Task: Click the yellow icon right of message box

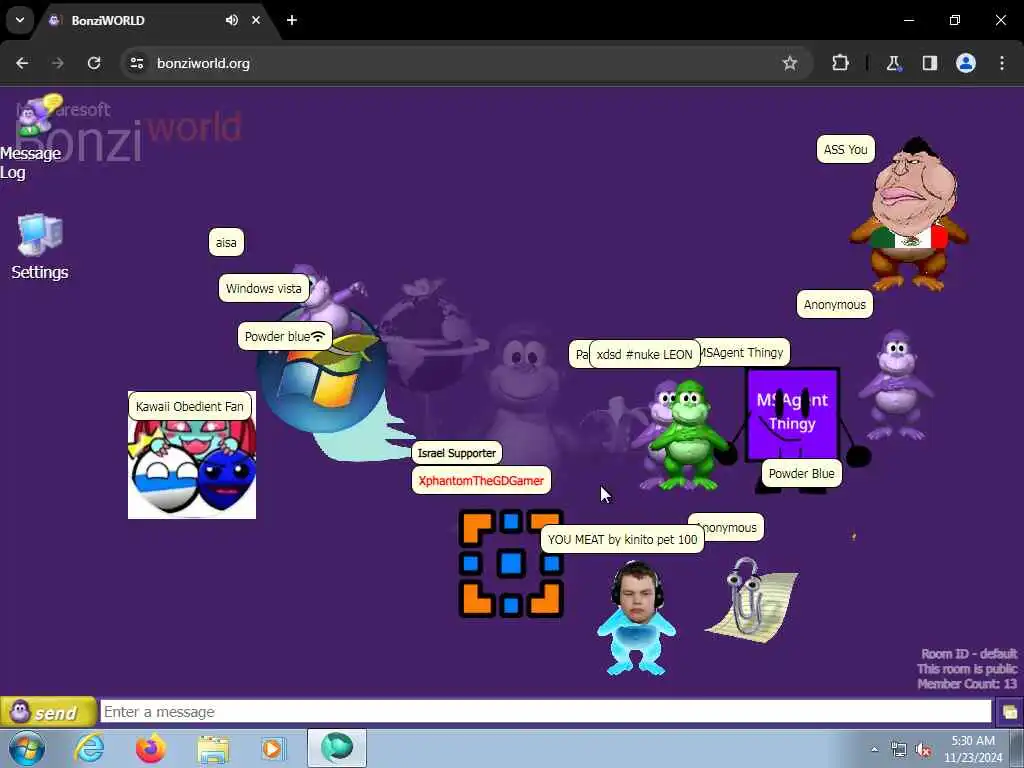Action: (x=1009, y=712)
